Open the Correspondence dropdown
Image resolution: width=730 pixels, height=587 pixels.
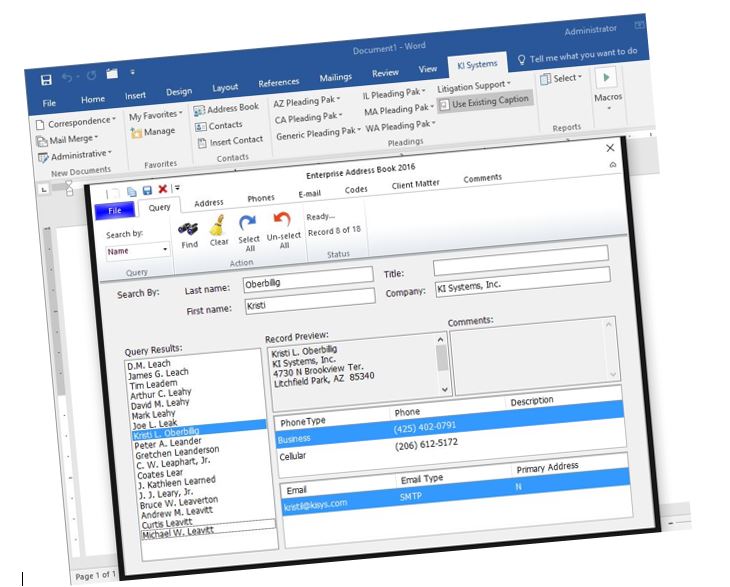75,122
